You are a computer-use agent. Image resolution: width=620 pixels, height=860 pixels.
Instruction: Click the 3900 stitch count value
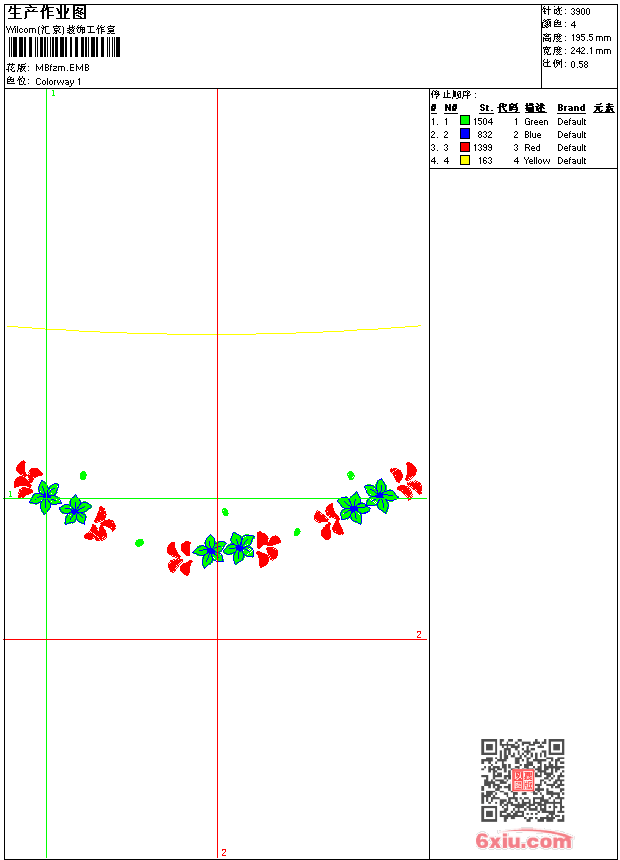pyautogui.click(x=580, y=12)
